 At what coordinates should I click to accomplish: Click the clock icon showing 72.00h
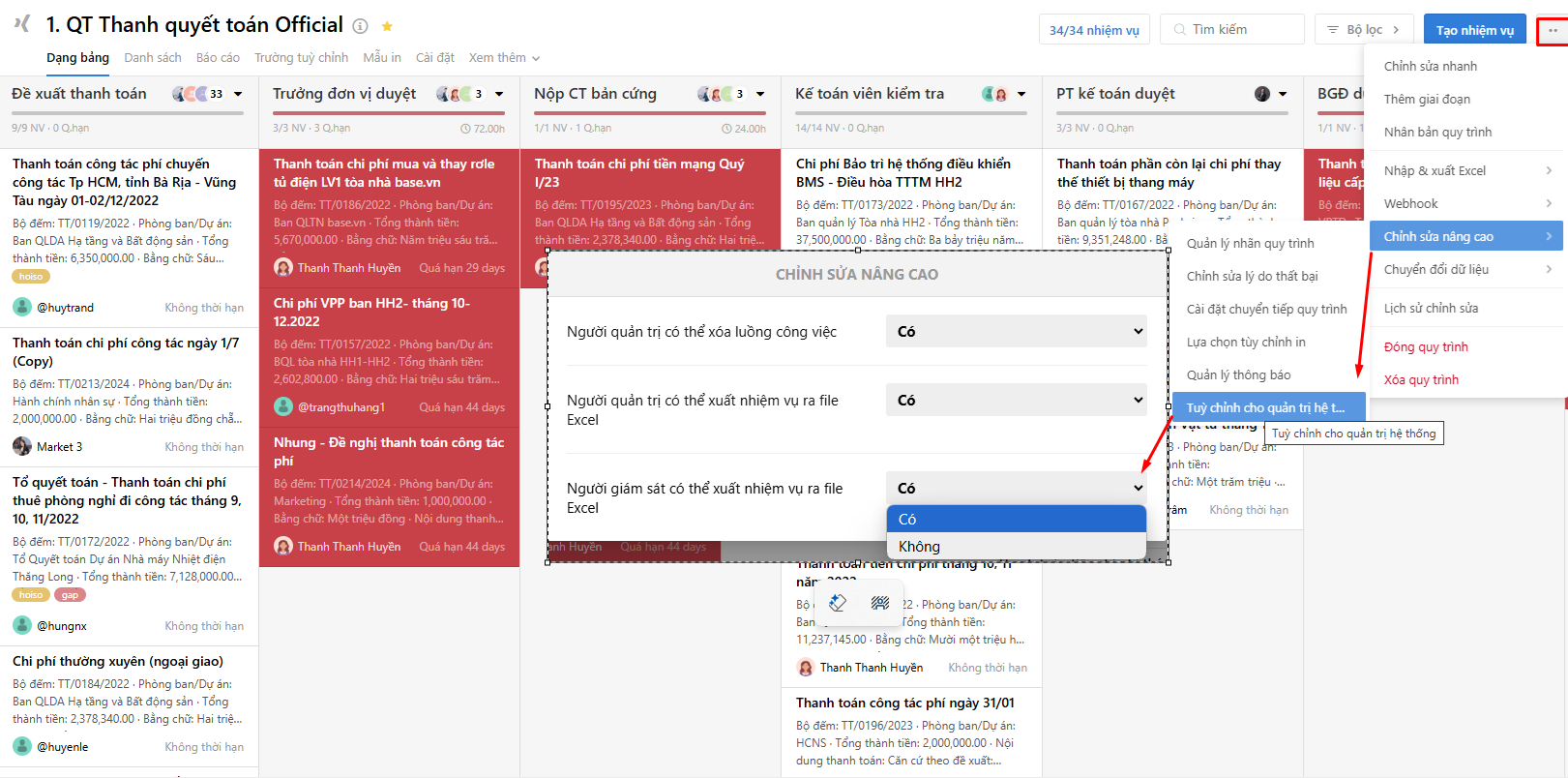coord(466,129)
